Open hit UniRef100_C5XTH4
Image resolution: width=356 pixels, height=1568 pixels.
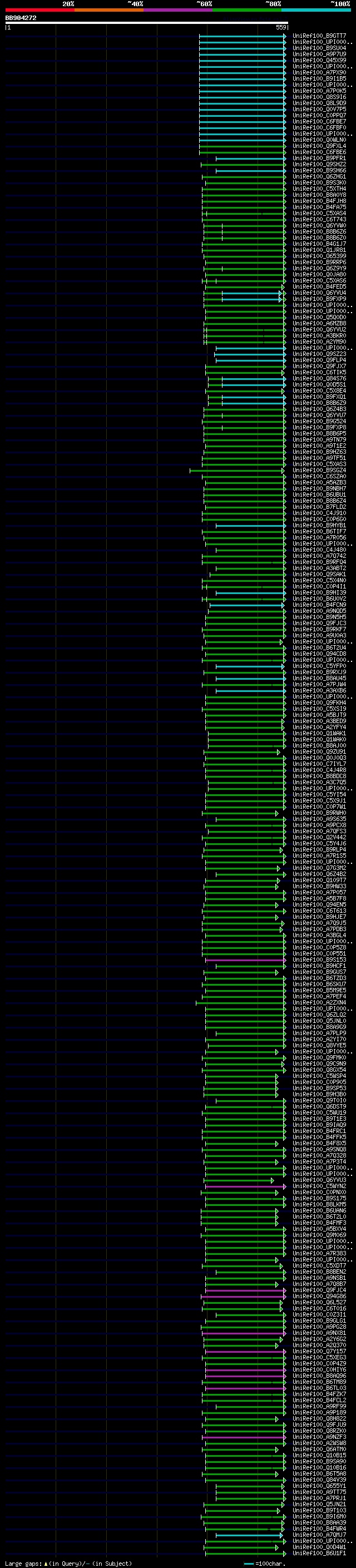[x=319, y=189]
